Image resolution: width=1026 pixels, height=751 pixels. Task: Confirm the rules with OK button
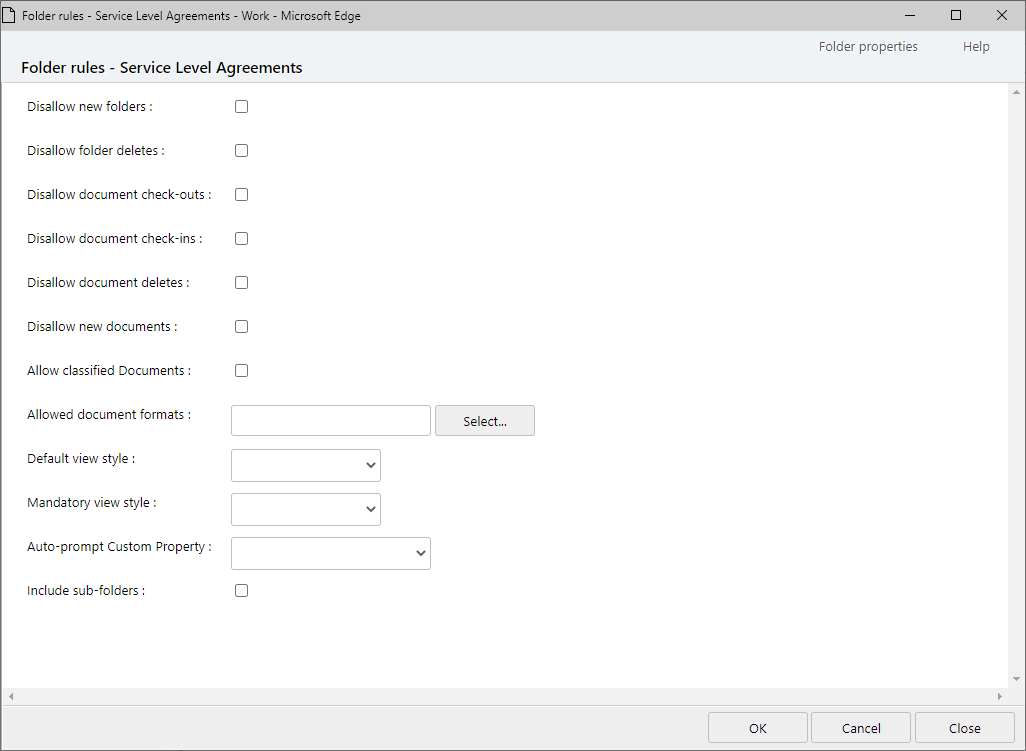[x=757, y=728]
